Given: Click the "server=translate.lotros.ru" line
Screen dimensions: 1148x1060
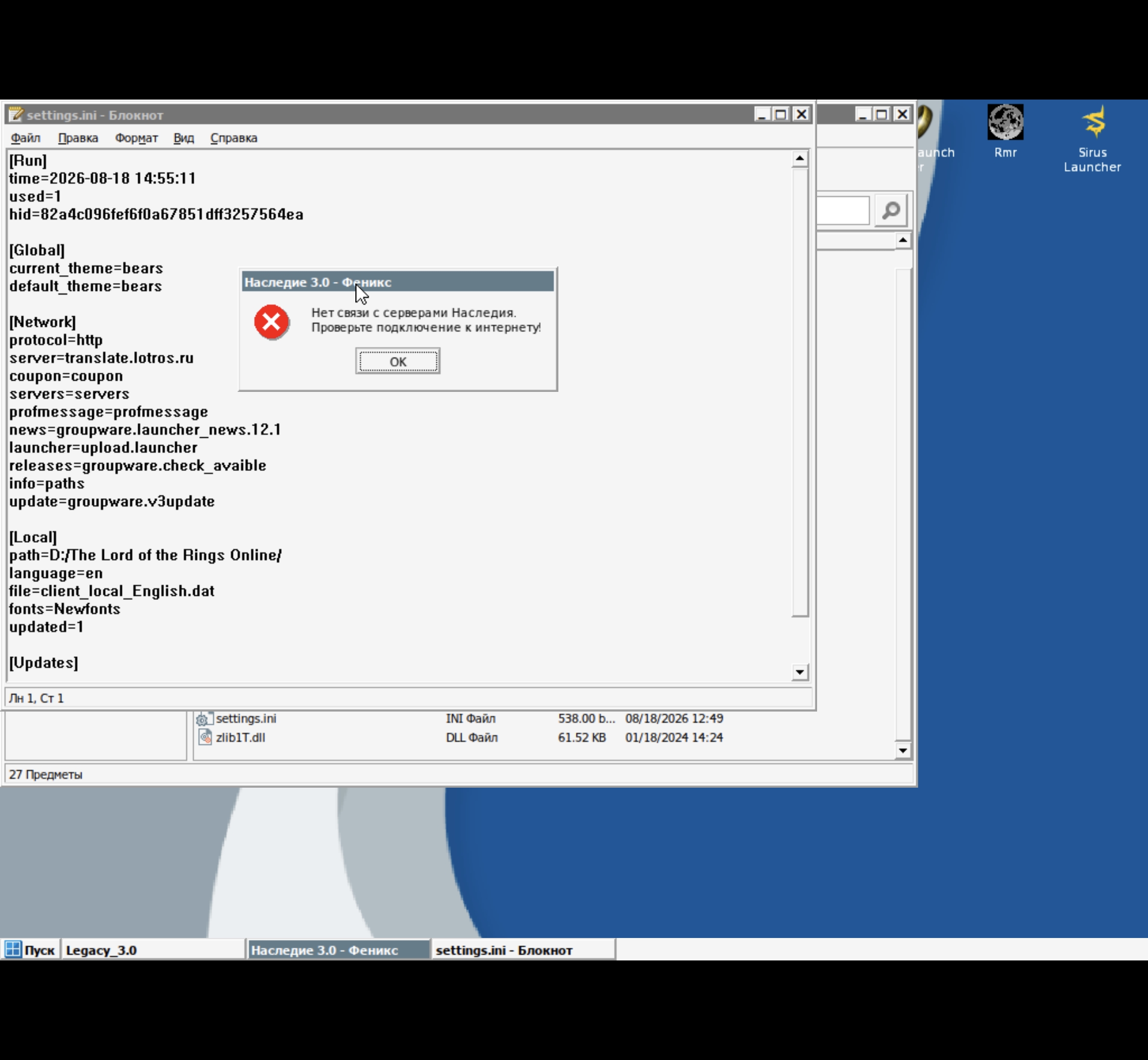Looking at the screenshot, I should click(x=101, y=357).
